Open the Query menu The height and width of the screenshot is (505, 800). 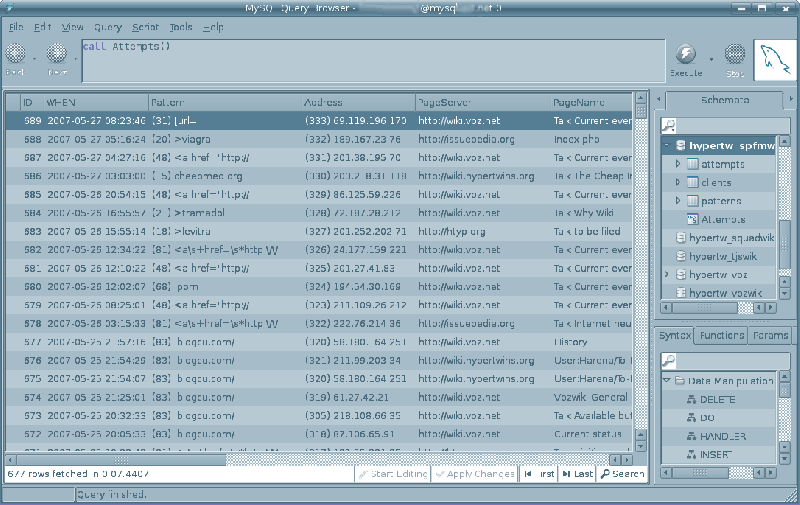coord(107,27)
